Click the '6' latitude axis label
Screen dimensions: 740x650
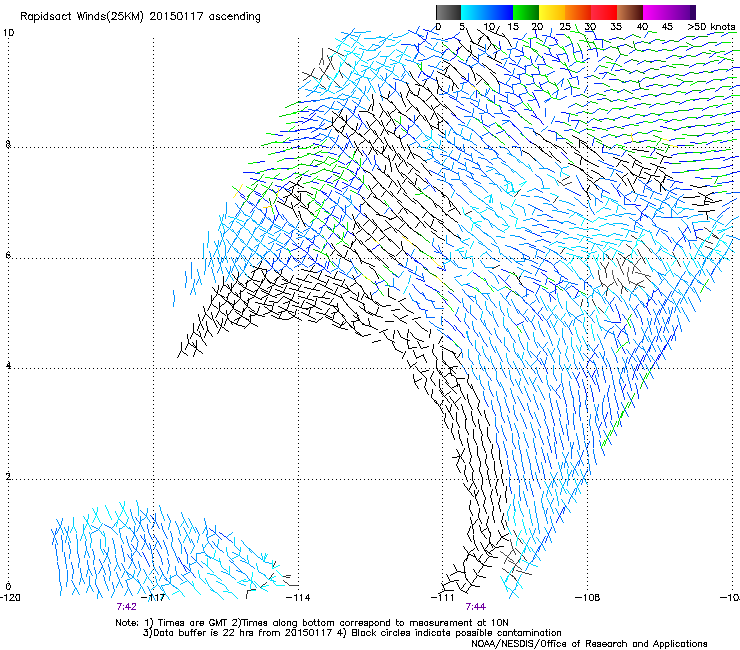point(8,255)
